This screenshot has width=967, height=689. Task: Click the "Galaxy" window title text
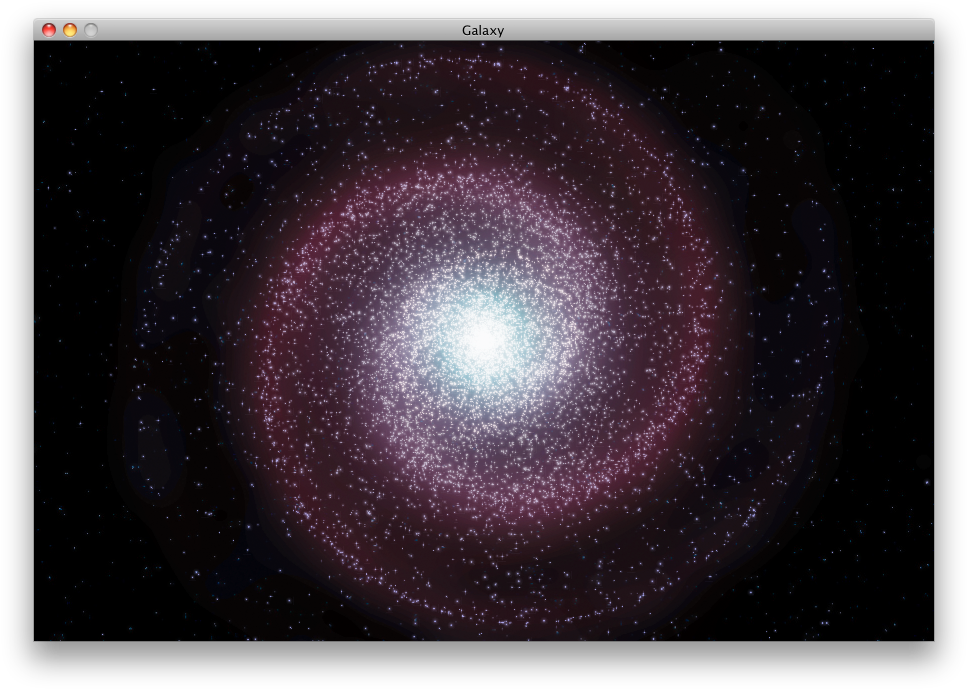[x=483, y=30]
